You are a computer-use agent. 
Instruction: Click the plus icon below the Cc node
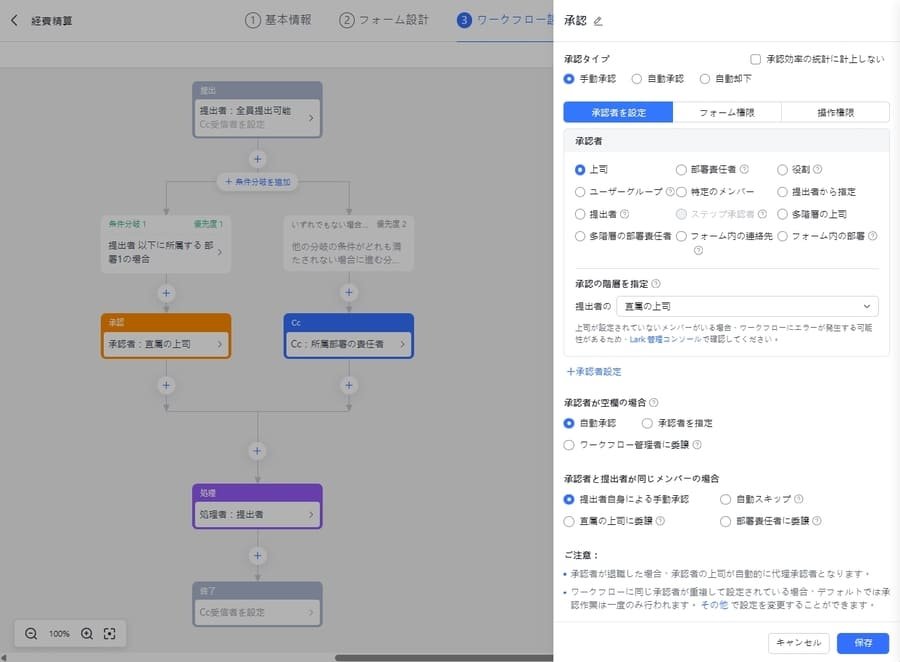pyautogui.click(x=348, y=385)
